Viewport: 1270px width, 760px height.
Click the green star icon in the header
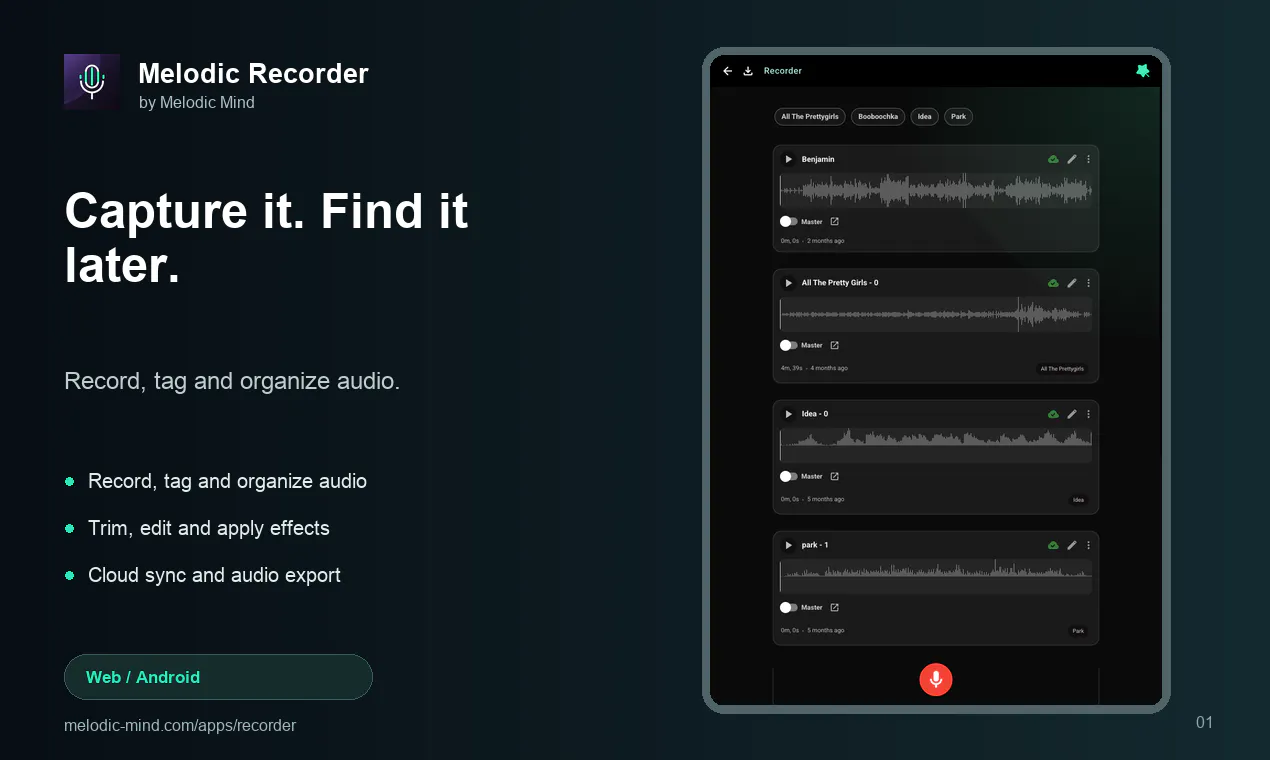pos(1143,71)
